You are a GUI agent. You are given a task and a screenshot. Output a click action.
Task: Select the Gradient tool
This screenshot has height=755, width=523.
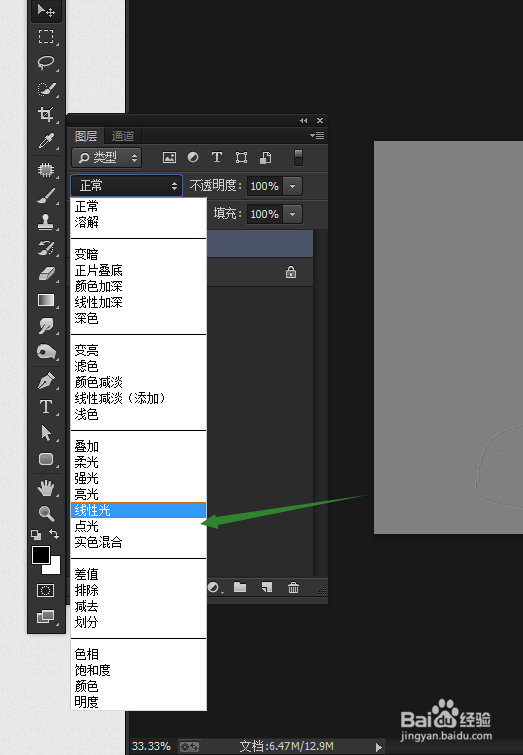[46, 300]
